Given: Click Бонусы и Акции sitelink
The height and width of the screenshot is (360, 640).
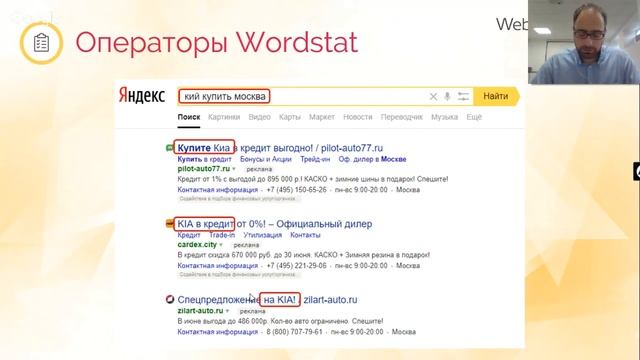Looking at the screenshot, I should 266,159.
